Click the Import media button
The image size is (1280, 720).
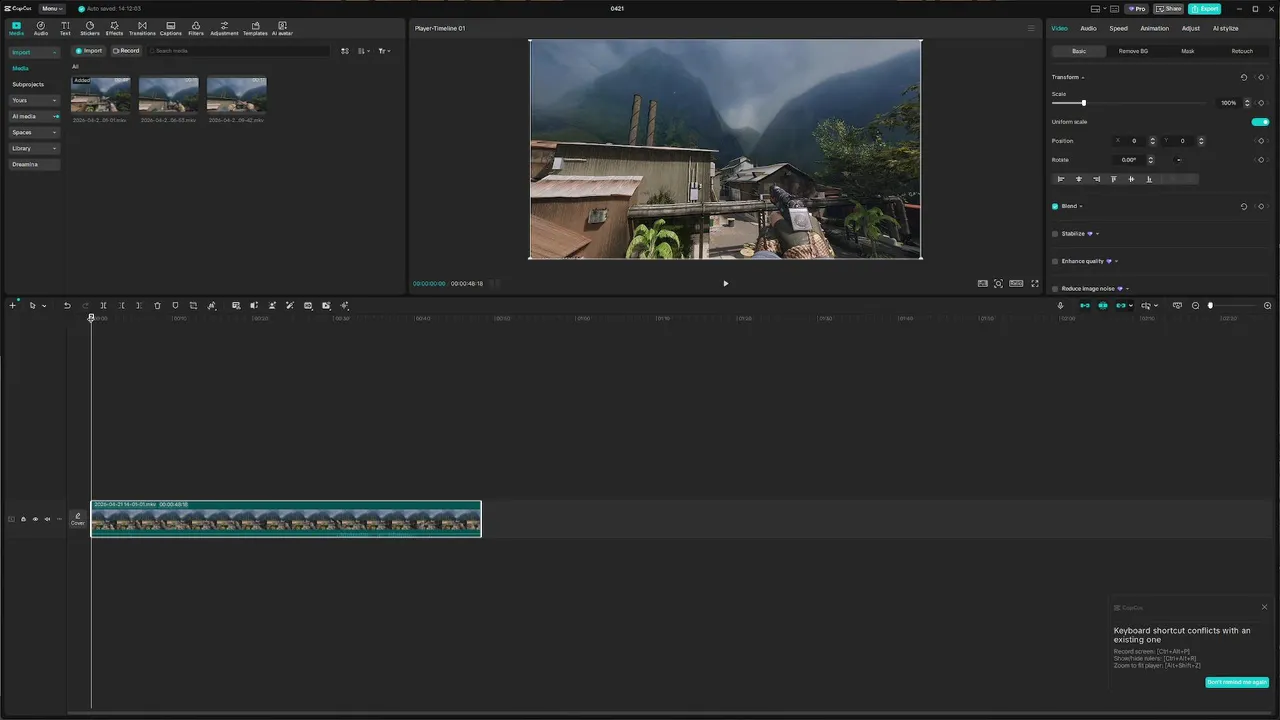pyautogui.click(x=89, y=50)
